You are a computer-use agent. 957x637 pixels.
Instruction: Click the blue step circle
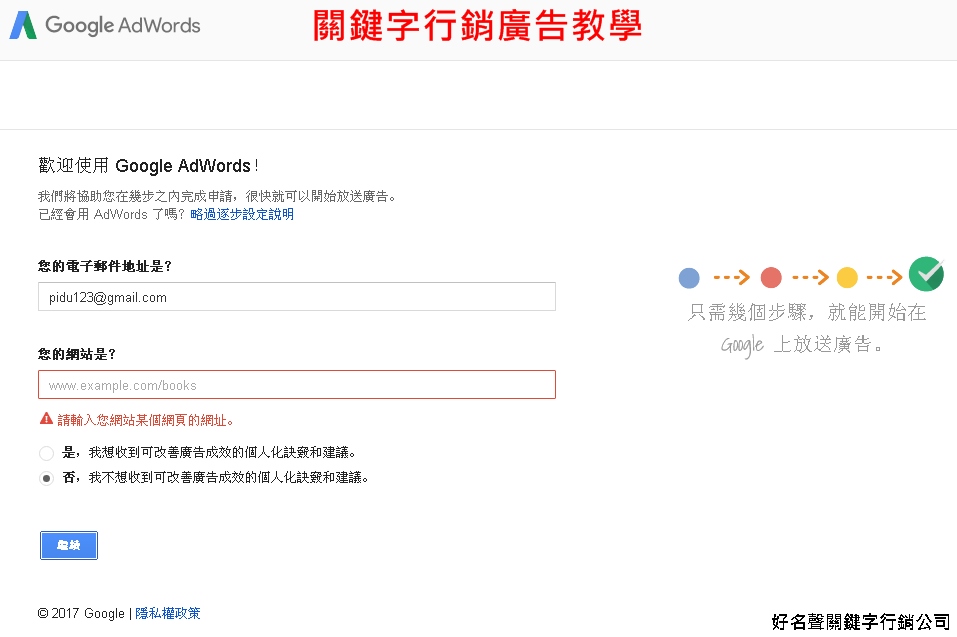[x=689, y=278]
